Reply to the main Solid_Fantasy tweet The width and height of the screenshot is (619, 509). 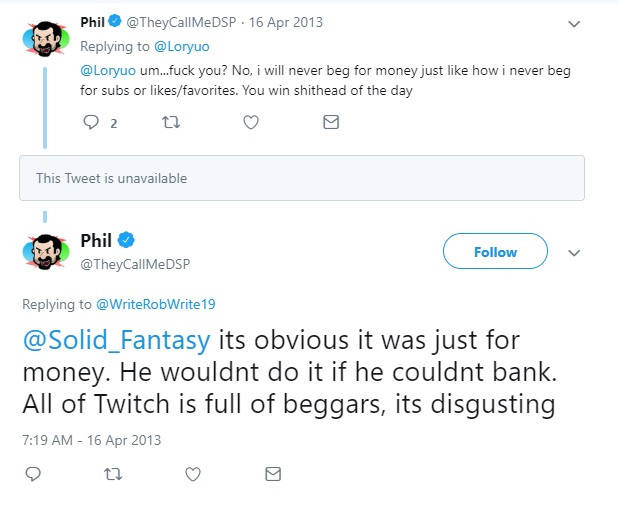coord(33,474)
